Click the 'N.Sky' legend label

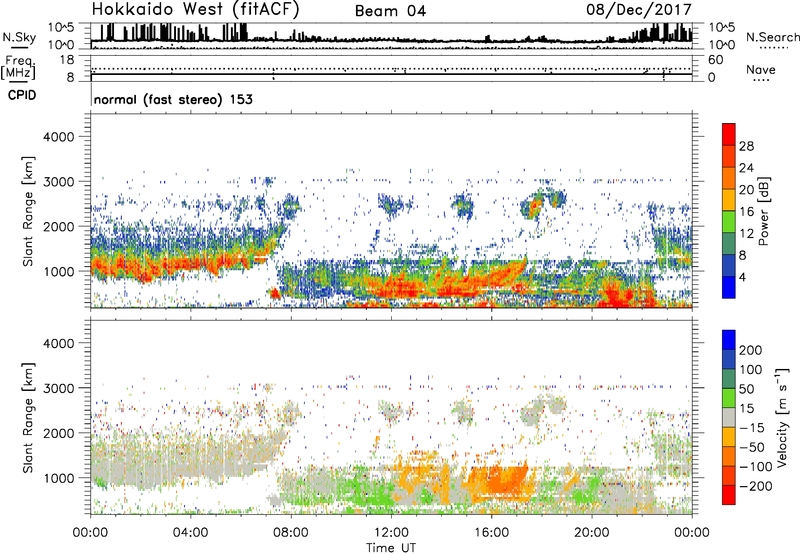coord(19,38)
